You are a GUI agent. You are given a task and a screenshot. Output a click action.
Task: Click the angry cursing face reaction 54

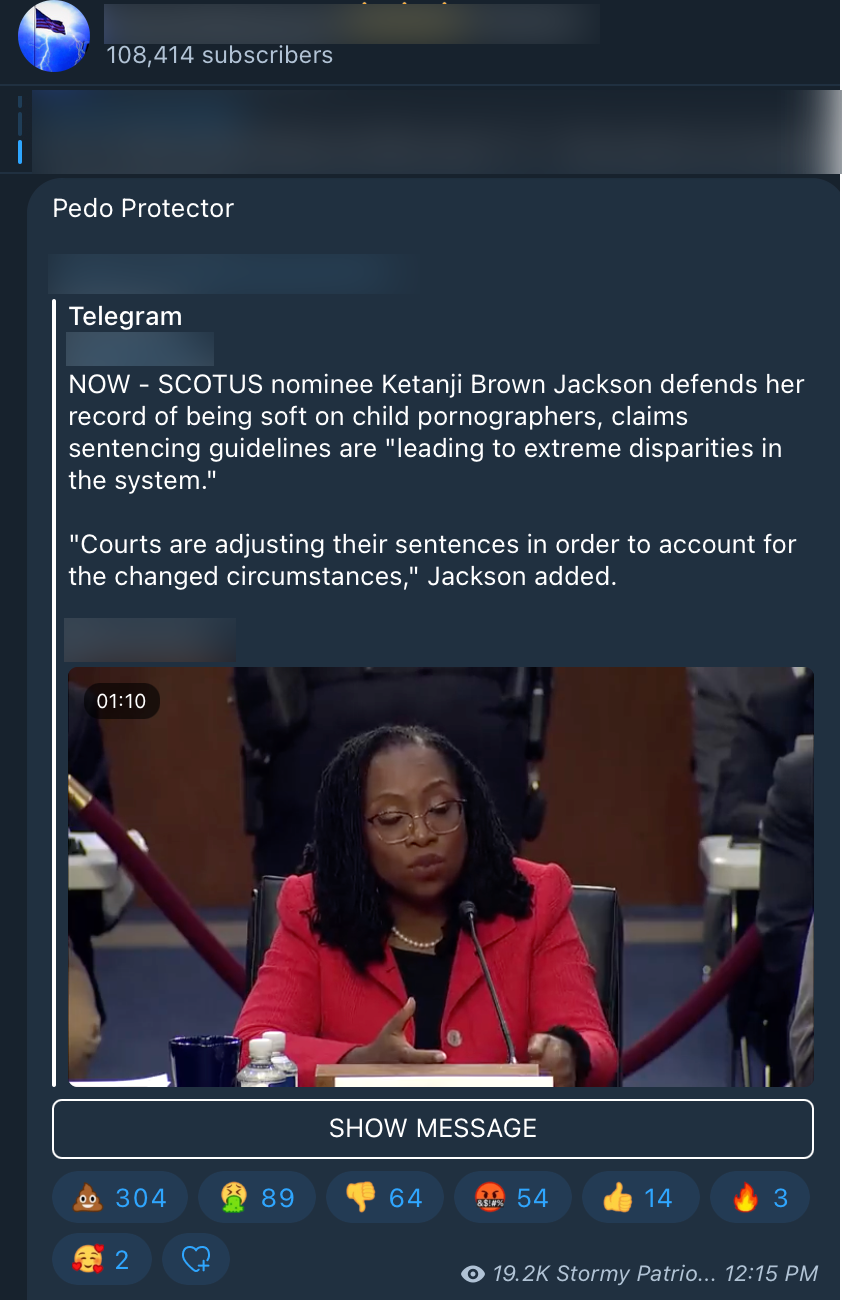[x=512, y=1198]
